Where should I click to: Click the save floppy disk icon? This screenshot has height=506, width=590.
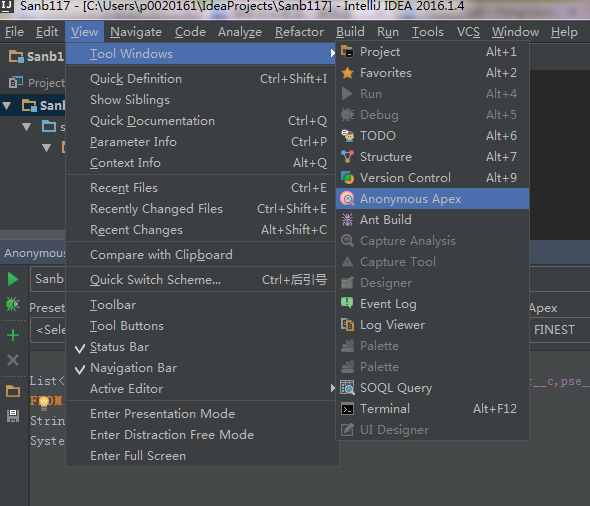[13, 416]
